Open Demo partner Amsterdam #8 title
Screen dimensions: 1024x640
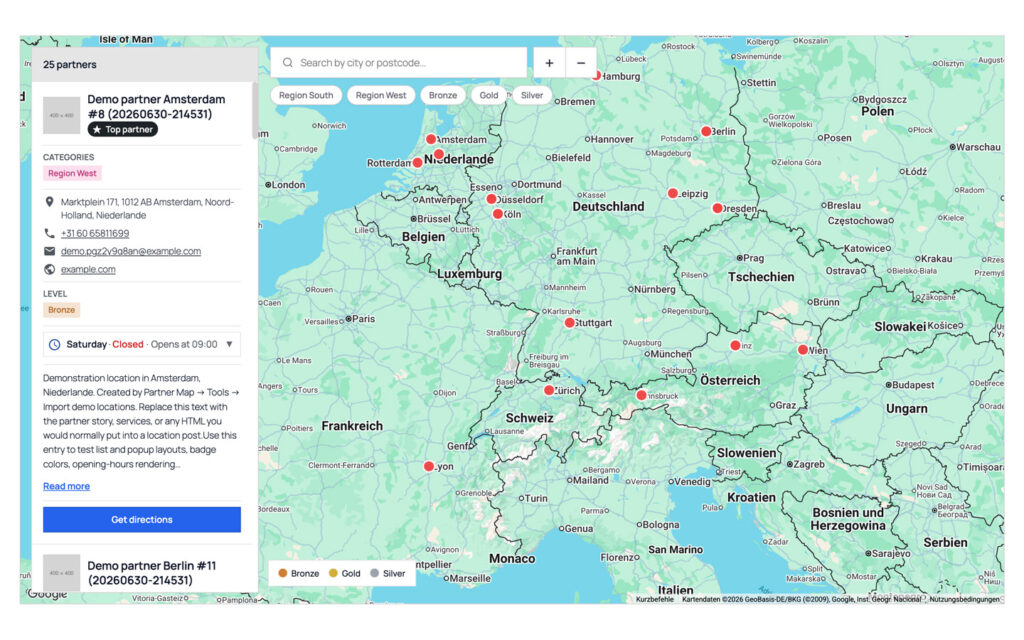[156, 106]
